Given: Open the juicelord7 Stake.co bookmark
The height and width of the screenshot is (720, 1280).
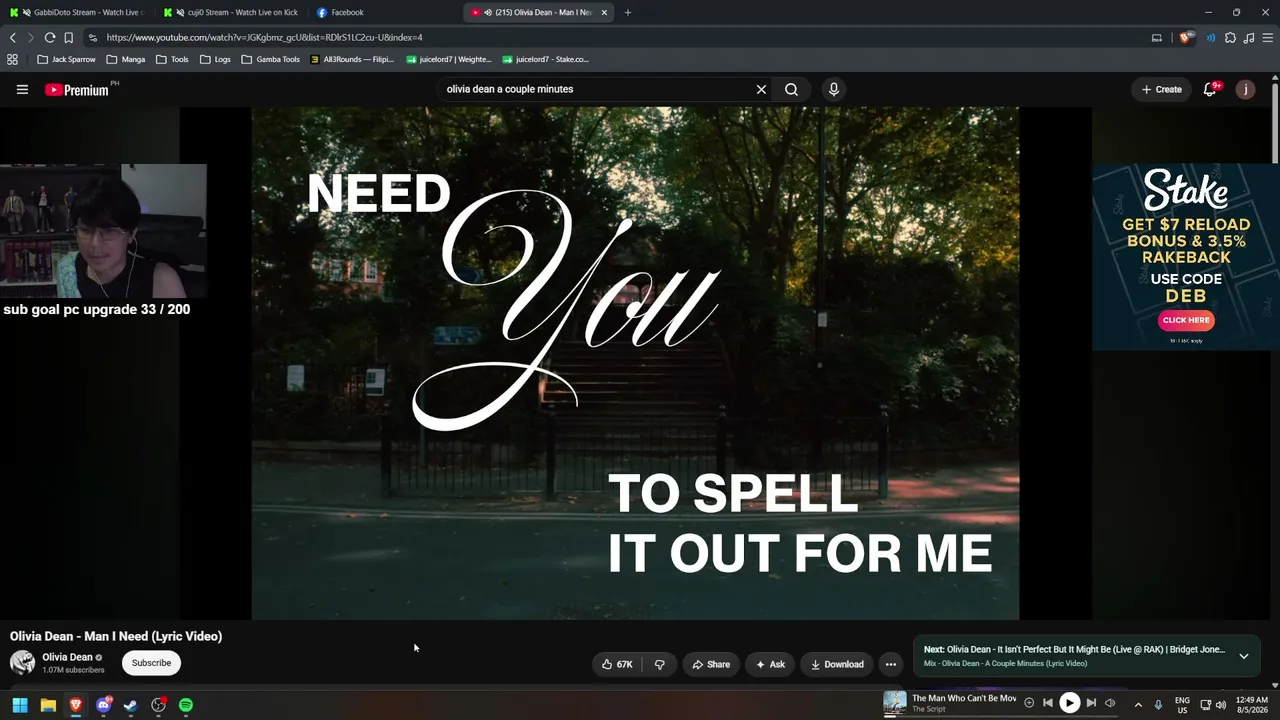Looking at the screenshot, I should click(545, 59).
